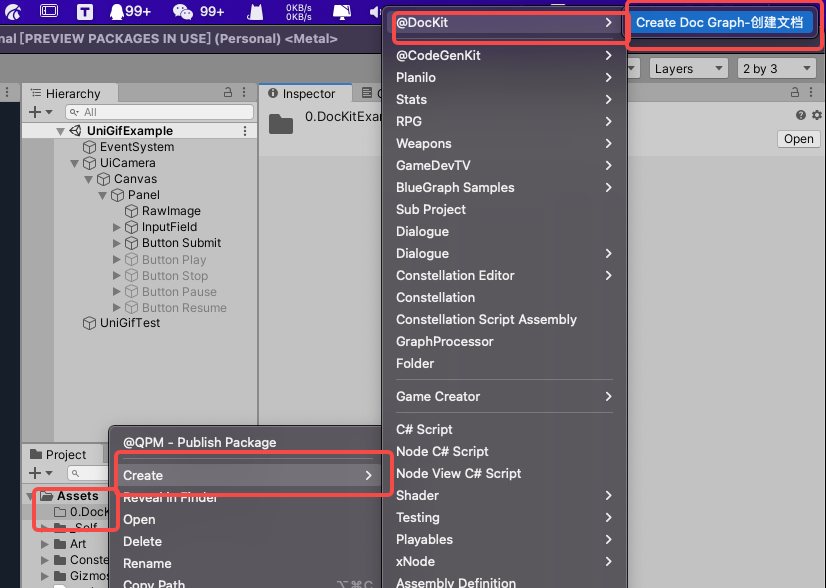Open the @CodeGenKit submenu
The height and width of the screenshot is (588, 826).
[x=505, y=55]
